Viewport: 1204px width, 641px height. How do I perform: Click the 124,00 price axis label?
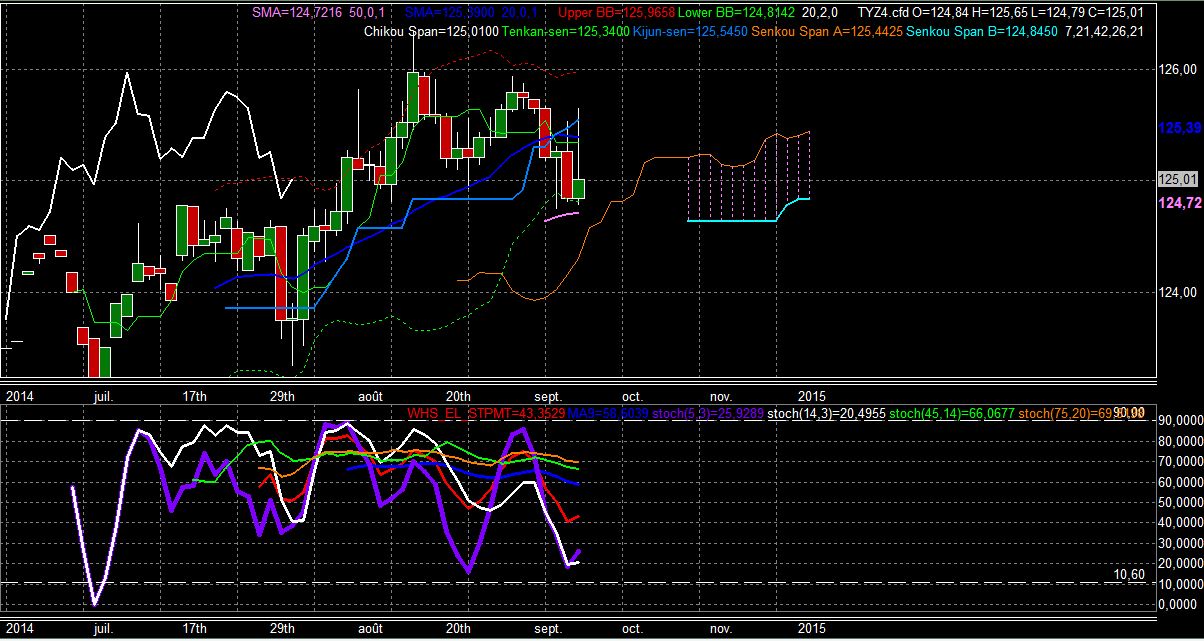click(1177, 292)
